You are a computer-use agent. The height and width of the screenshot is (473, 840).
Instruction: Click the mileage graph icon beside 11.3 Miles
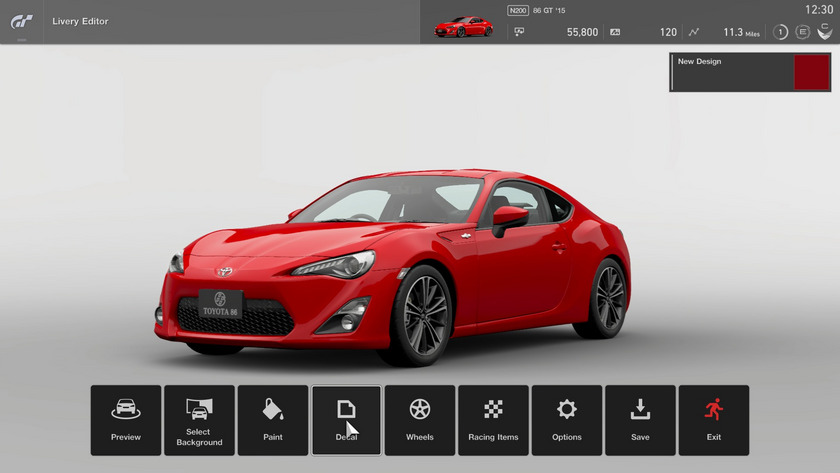coord(694,32)
